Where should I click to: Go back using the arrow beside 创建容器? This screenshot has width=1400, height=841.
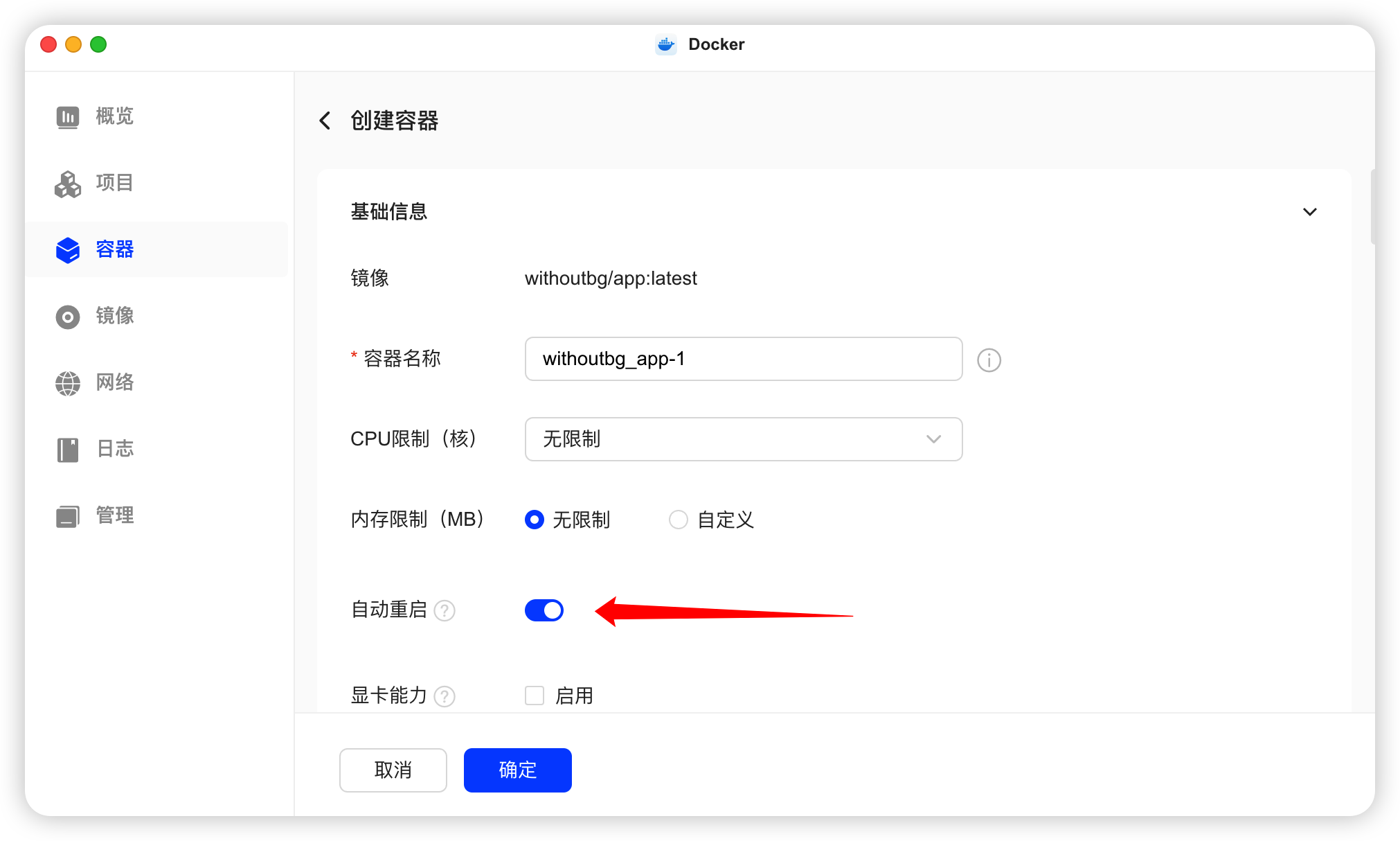(325, 121)
